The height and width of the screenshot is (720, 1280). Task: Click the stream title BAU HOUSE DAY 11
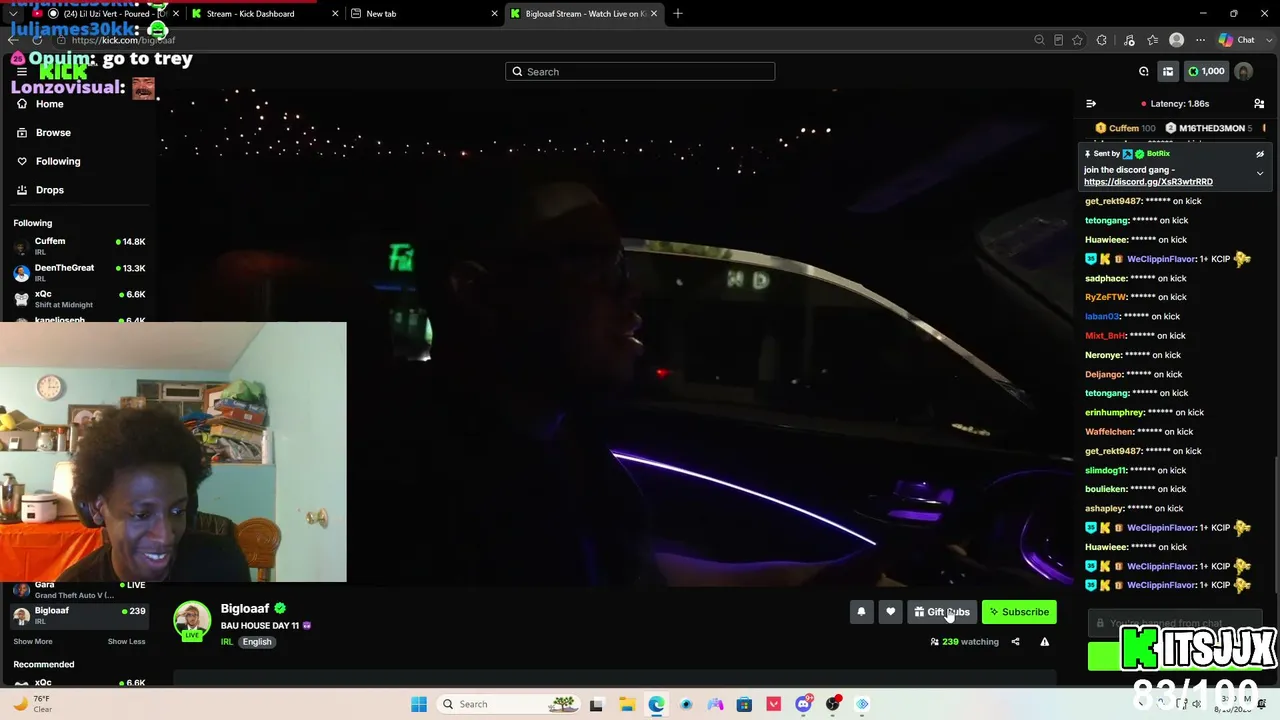point(260,626)
